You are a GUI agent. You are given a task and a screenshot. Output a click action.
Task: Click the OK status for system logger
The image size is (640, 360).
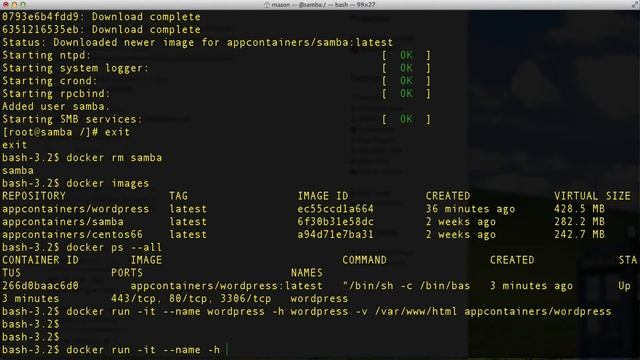click(x=406, y=68)
